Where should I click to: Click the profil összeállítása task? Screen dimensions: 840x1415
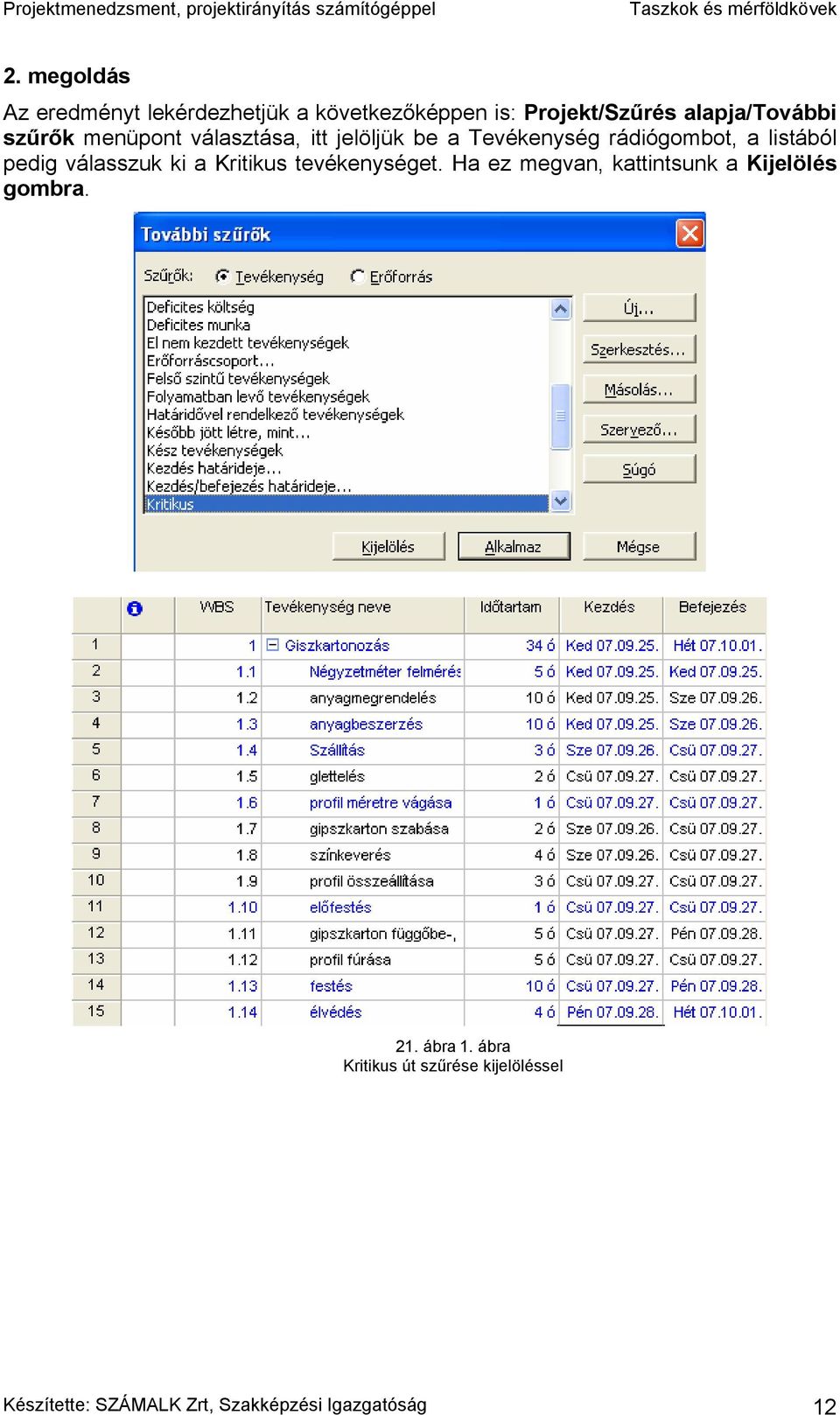[372, 881]
